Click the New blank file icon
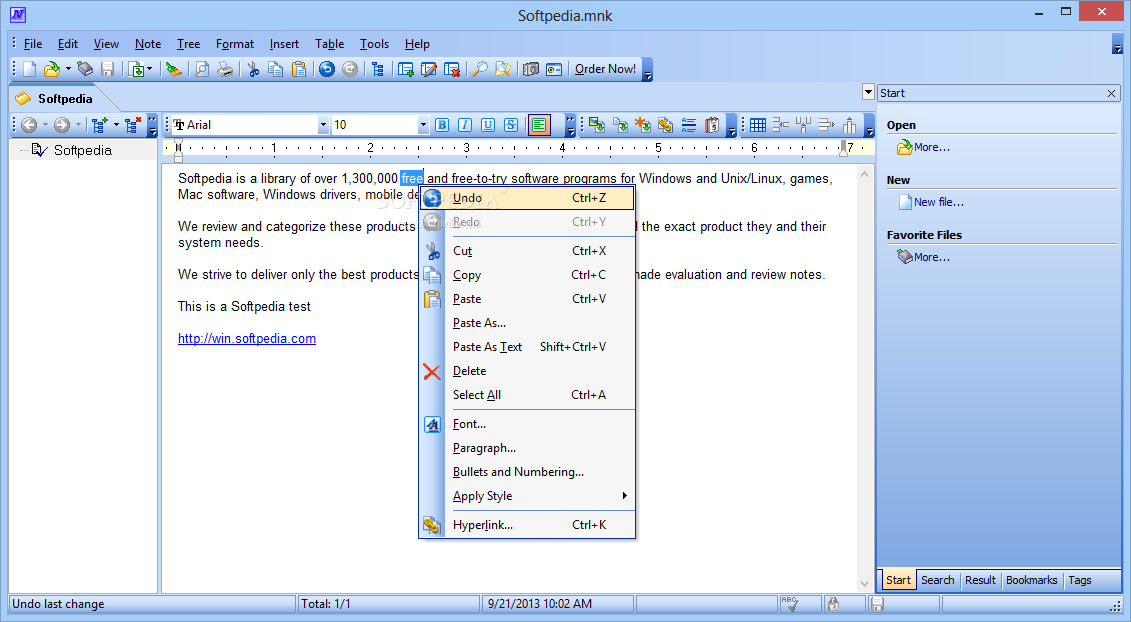 (30, 69)
